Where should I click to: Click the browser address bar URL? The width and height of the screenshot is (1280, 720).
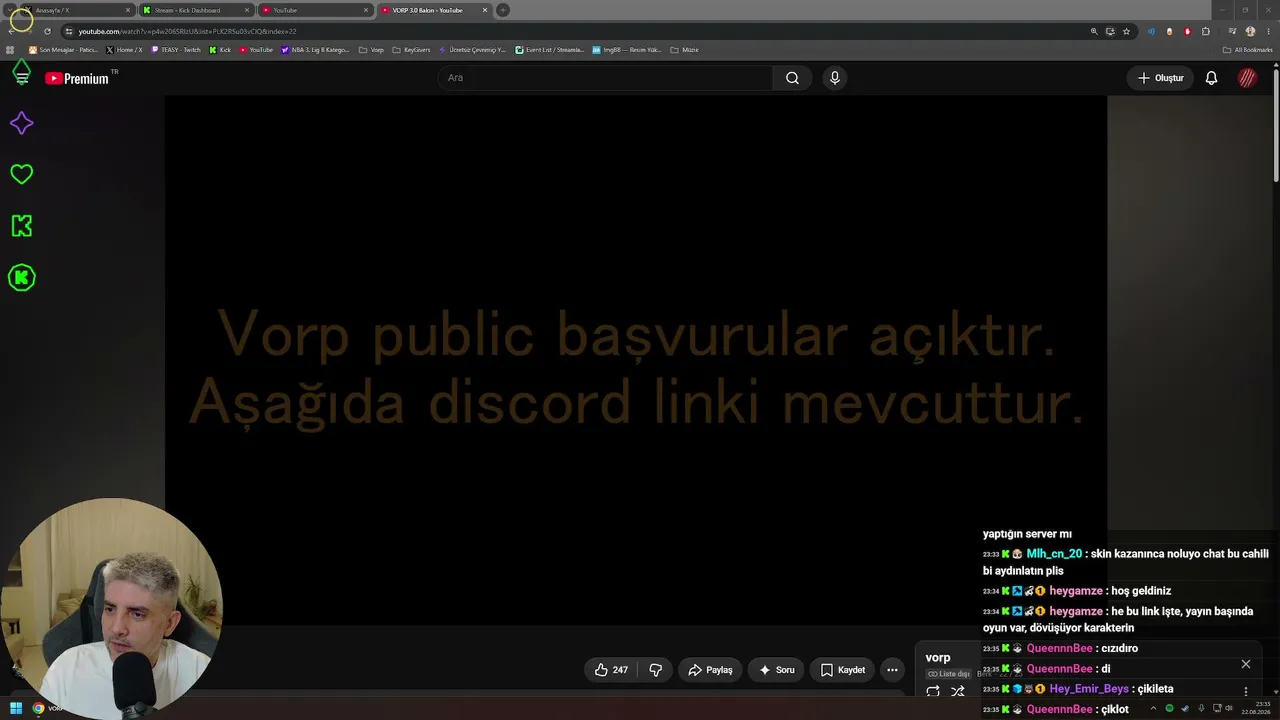click(187, 31)
